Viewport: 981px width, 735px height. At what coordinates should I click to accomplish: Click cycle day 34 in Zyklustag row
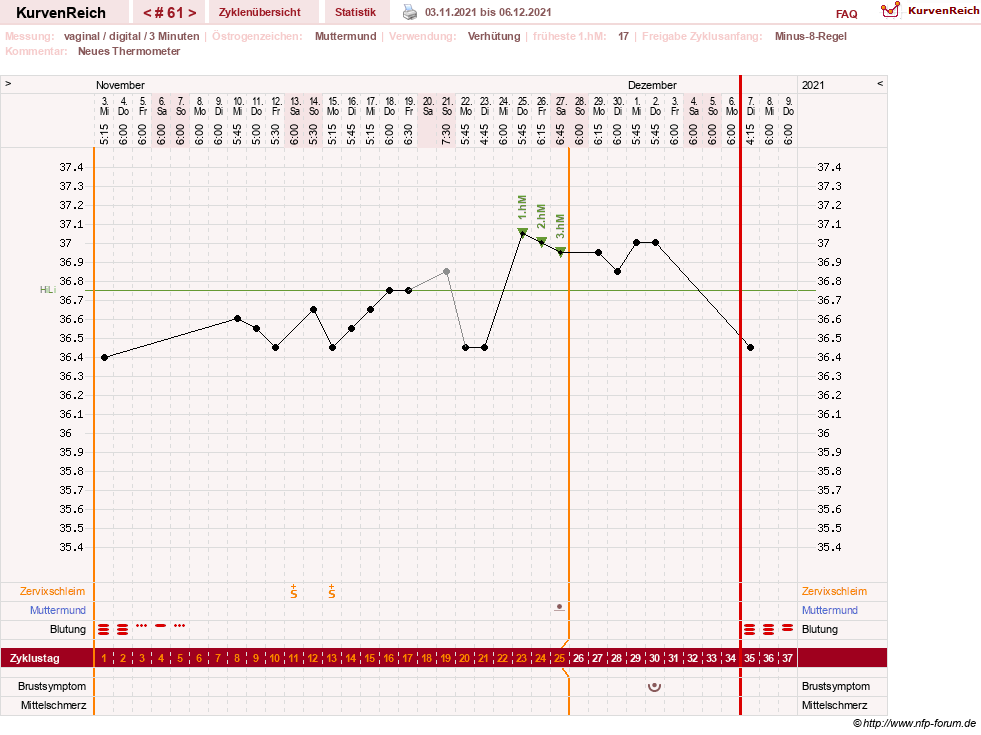point(730,658)
